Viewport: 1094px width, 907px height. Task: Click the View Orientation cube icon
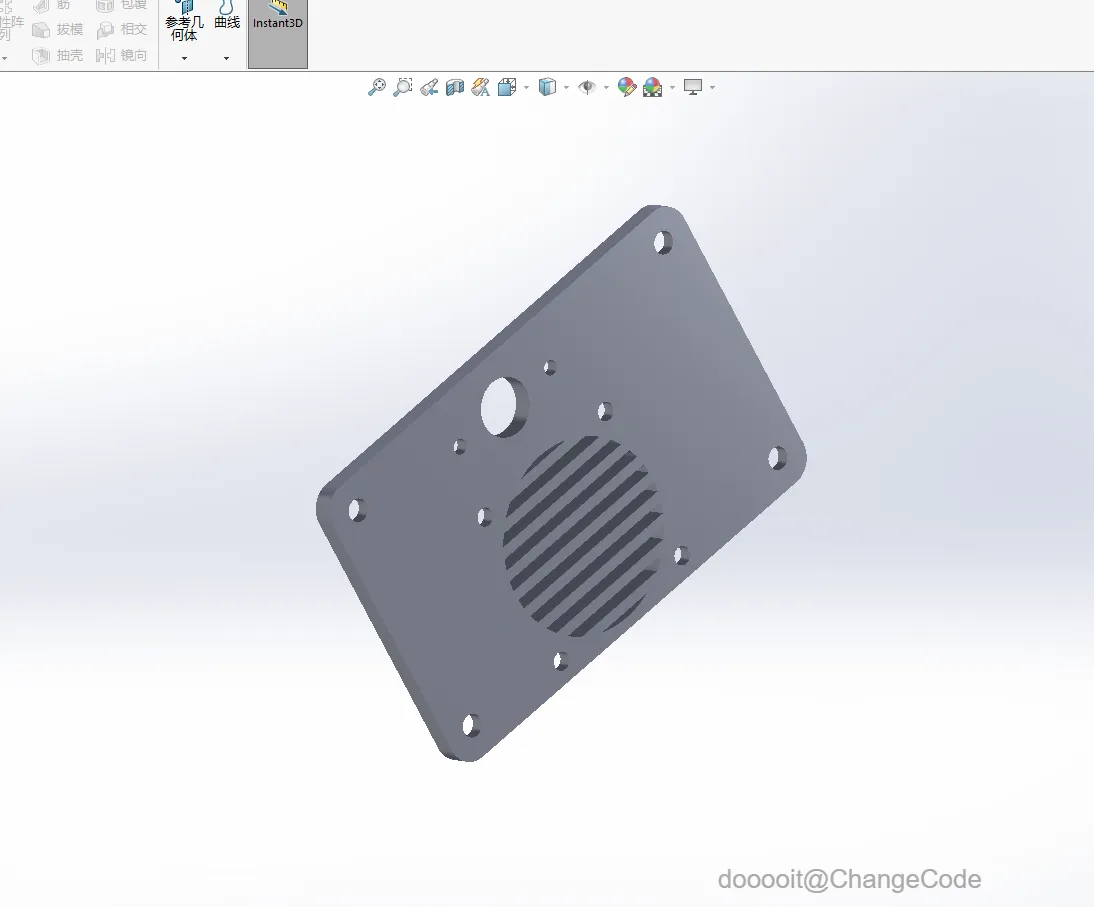[x=507, y=87]
